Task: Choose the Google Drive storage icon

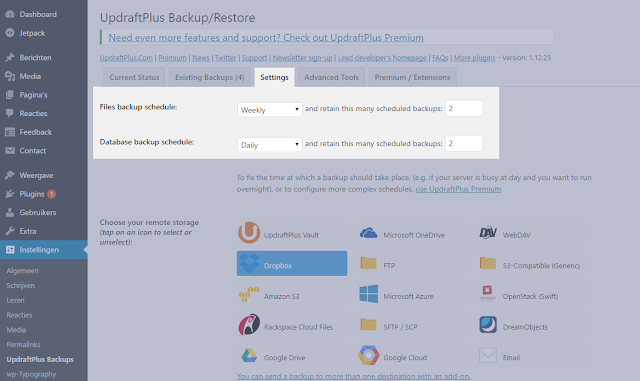Action: pyautogui.click(x=249, y=356)
